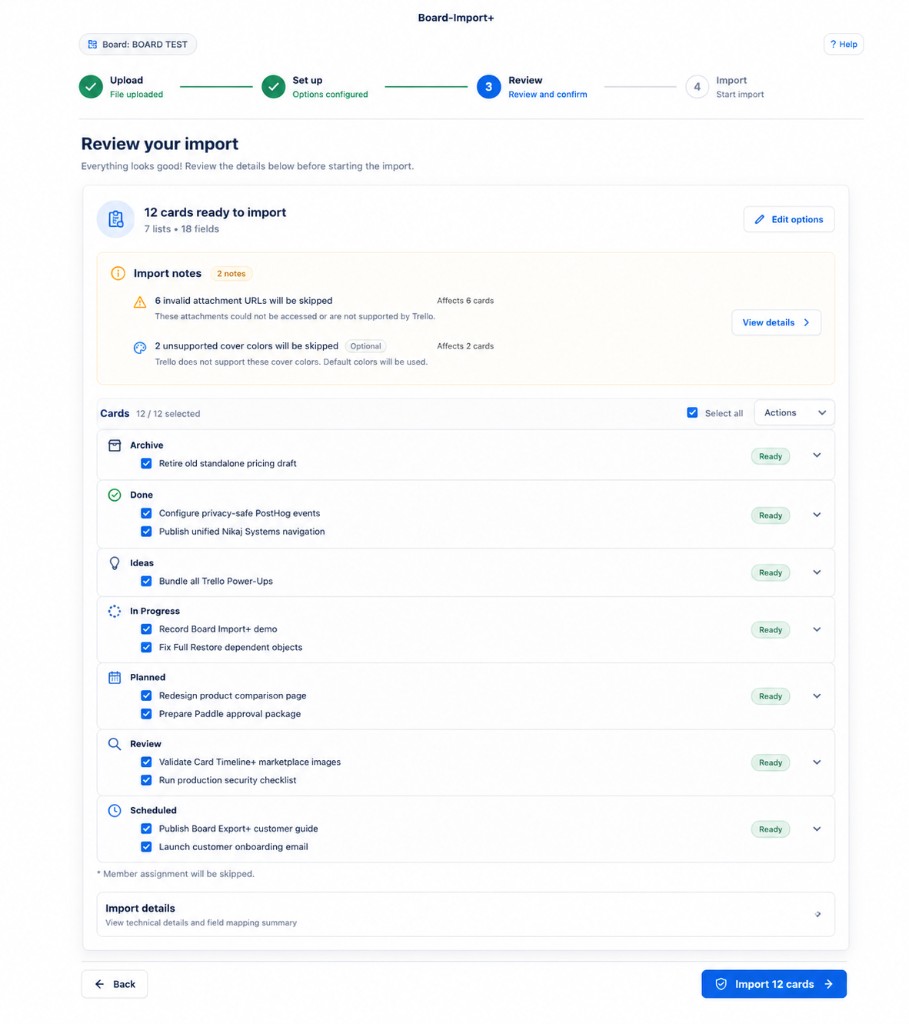The width and height of the screenshot is (909, 1024).
Task: Click the Planned list calendar icon
Action: [114, 677]
